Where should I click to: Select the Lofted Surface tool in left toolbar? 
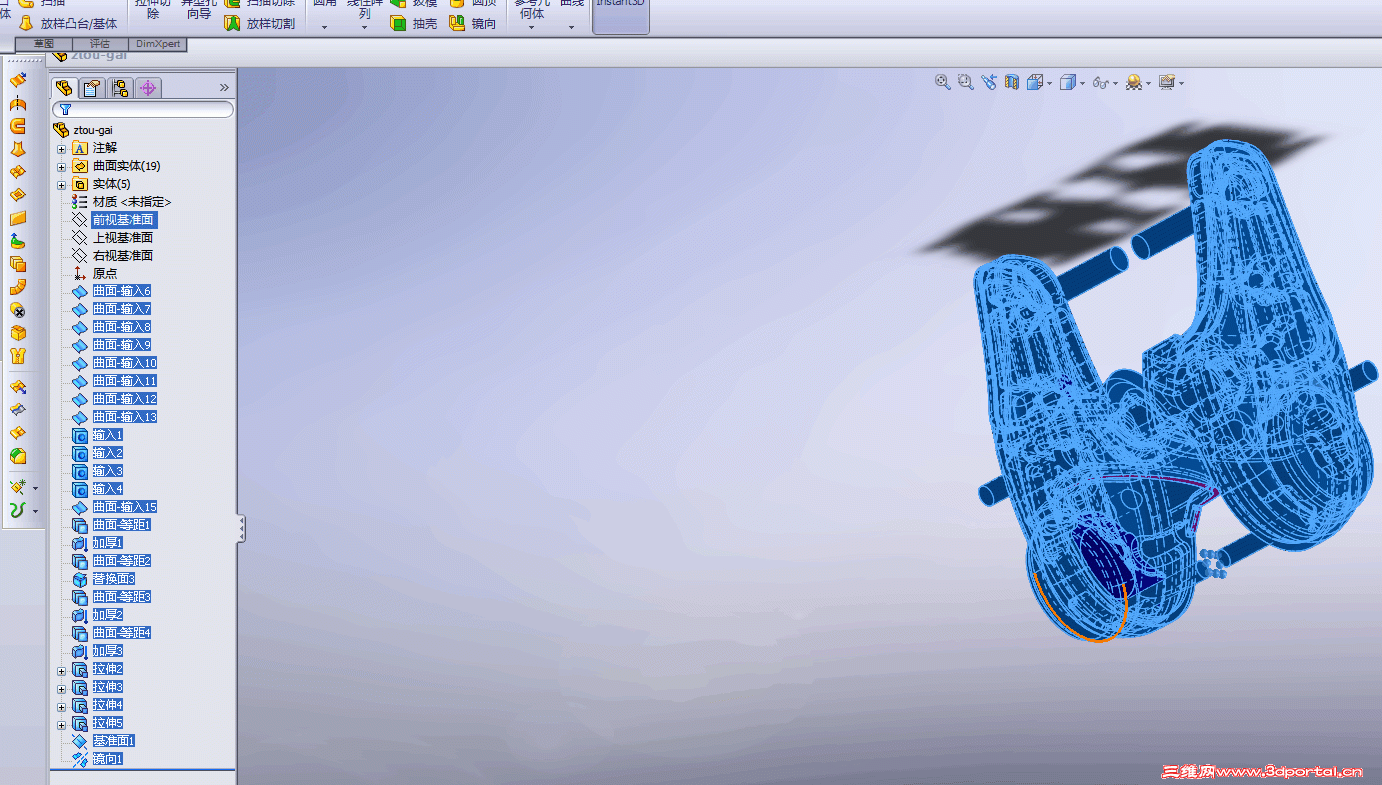17,149
